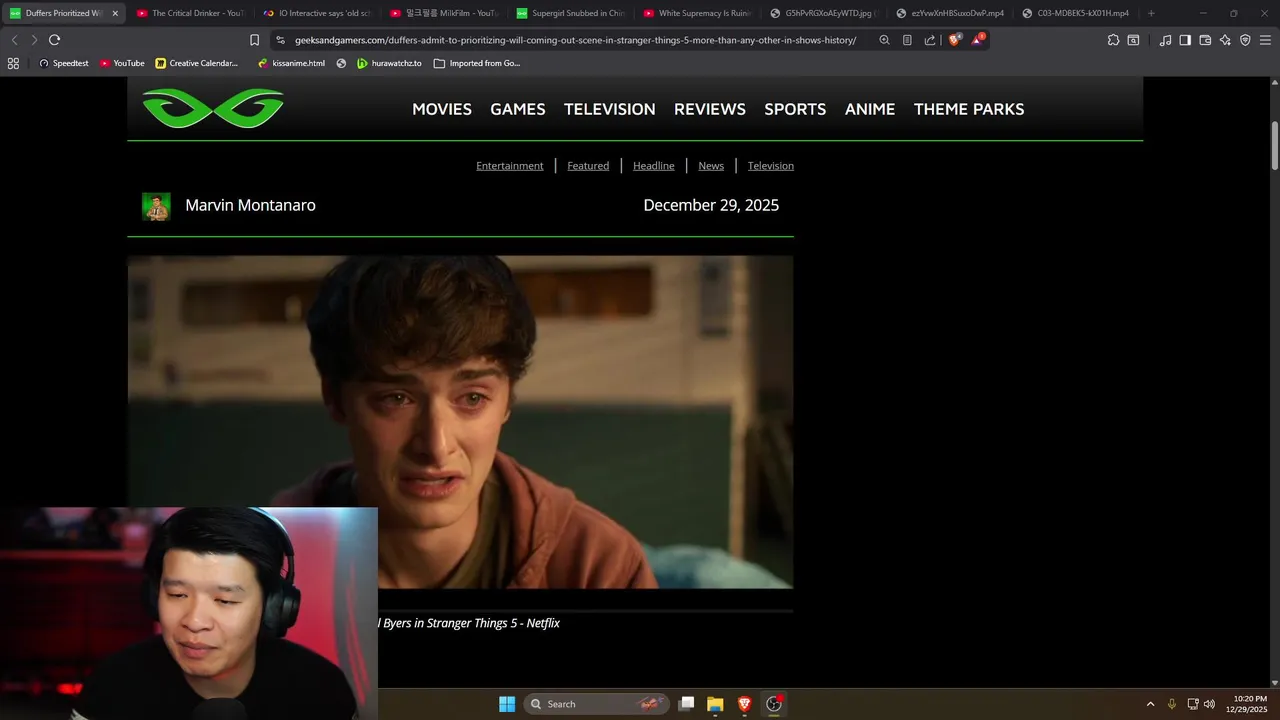Open OBS Studio from the taskbar
The height and width of the screenshot is (720, 1280).
tap(773, 704)
